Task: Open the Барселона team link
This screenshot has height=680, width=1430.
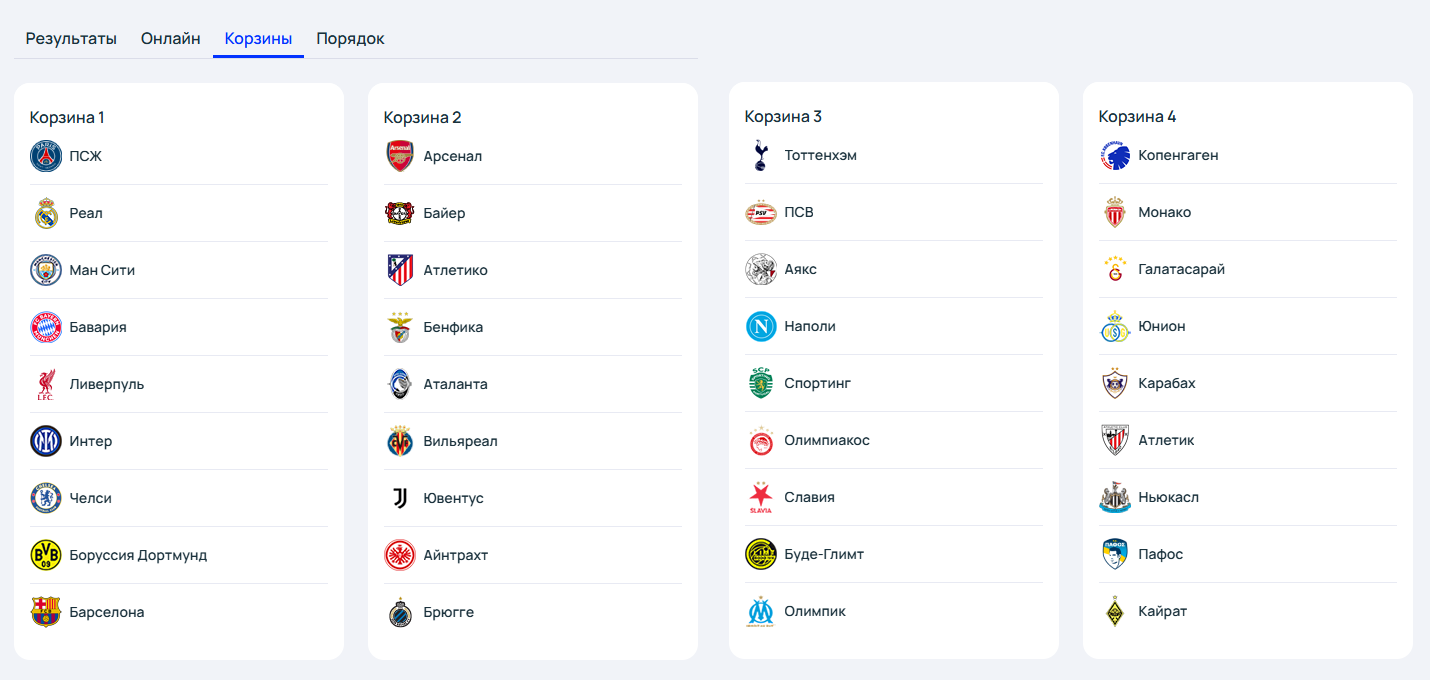Action: click(x=107, y=613)
